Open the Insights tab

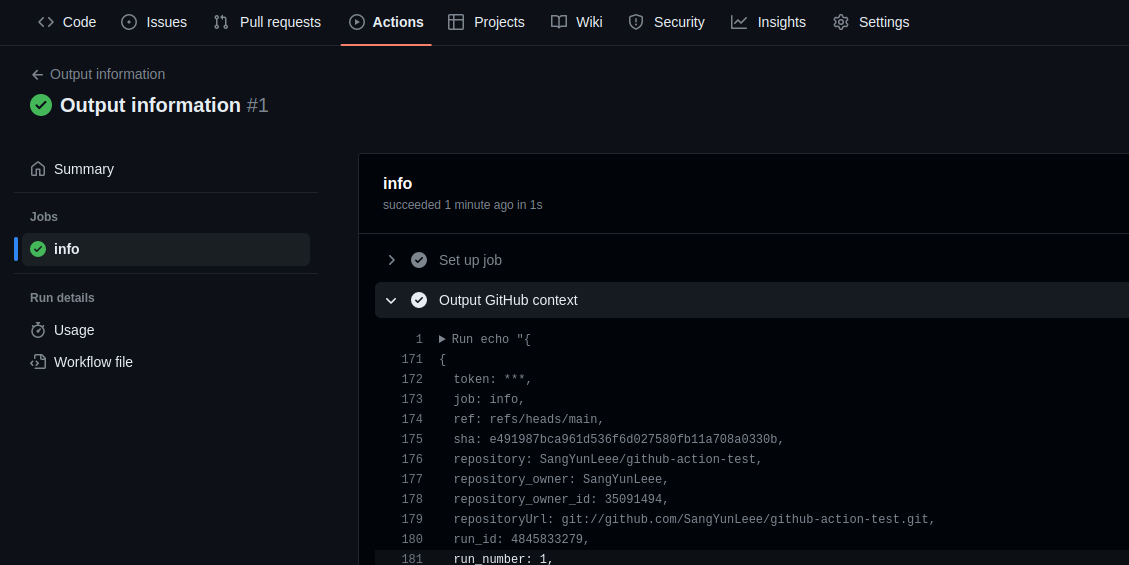[768, 22]
